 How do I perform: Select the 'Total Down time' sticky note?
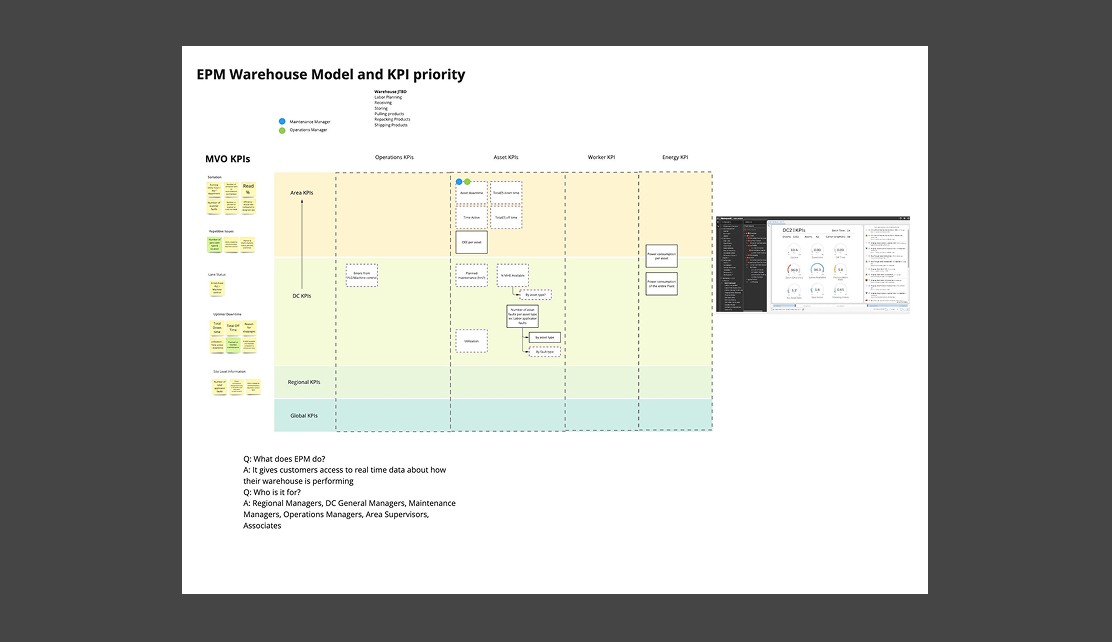217,328
